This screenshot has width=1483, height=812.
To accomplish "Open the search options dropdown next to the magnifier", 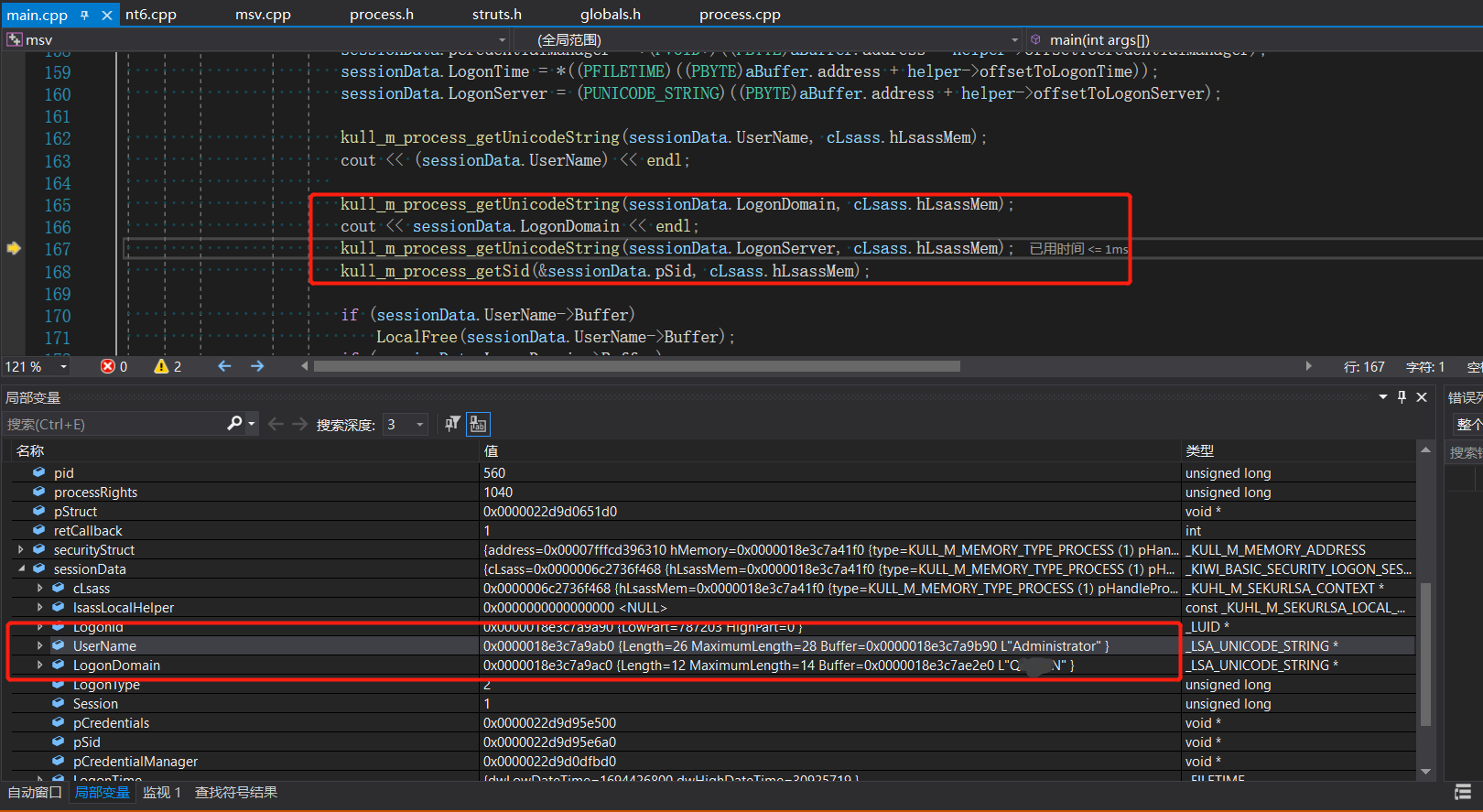I will 251,424.
